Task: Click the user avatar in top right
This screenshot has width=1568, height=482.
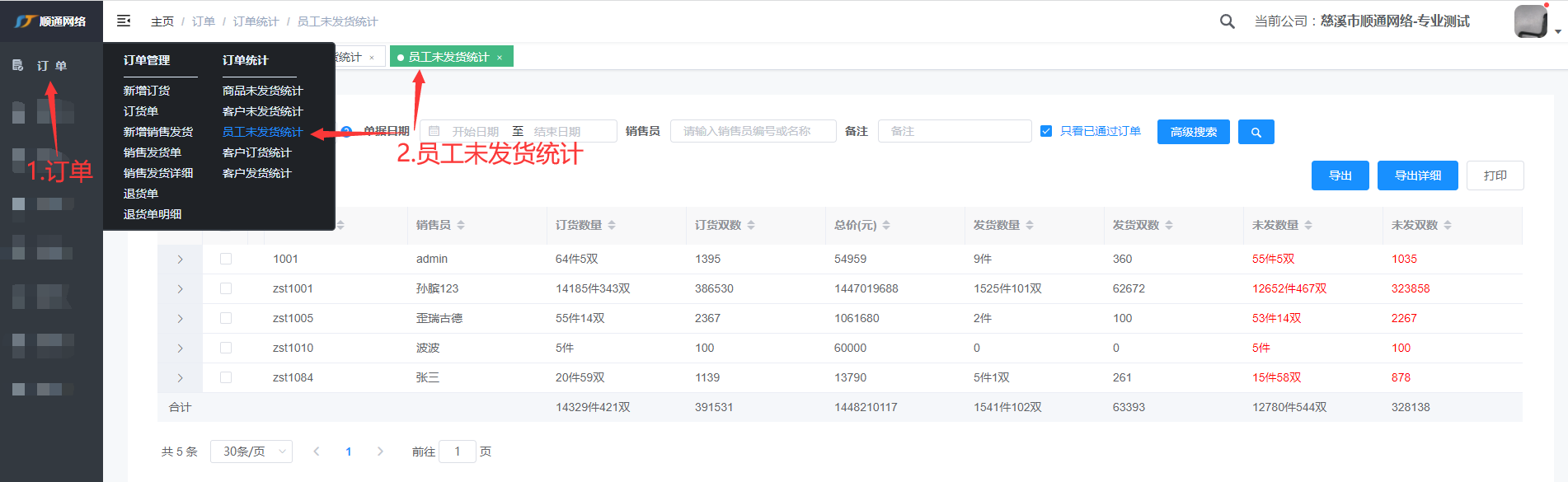Action: point(1531,21)
